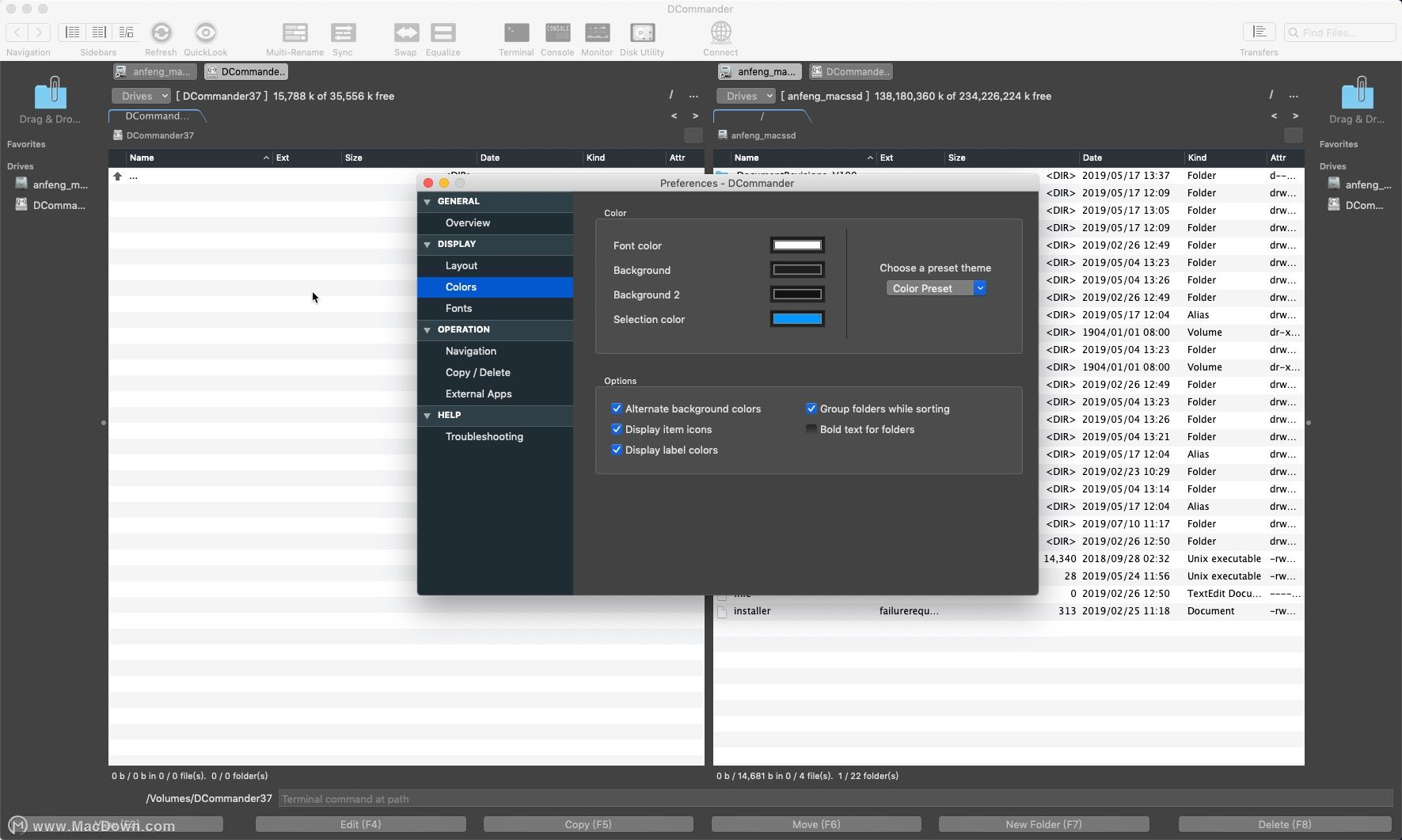Click the New Folder (F7) button
This screenshot has height=840, width=1402.
tap(1043, 824)
